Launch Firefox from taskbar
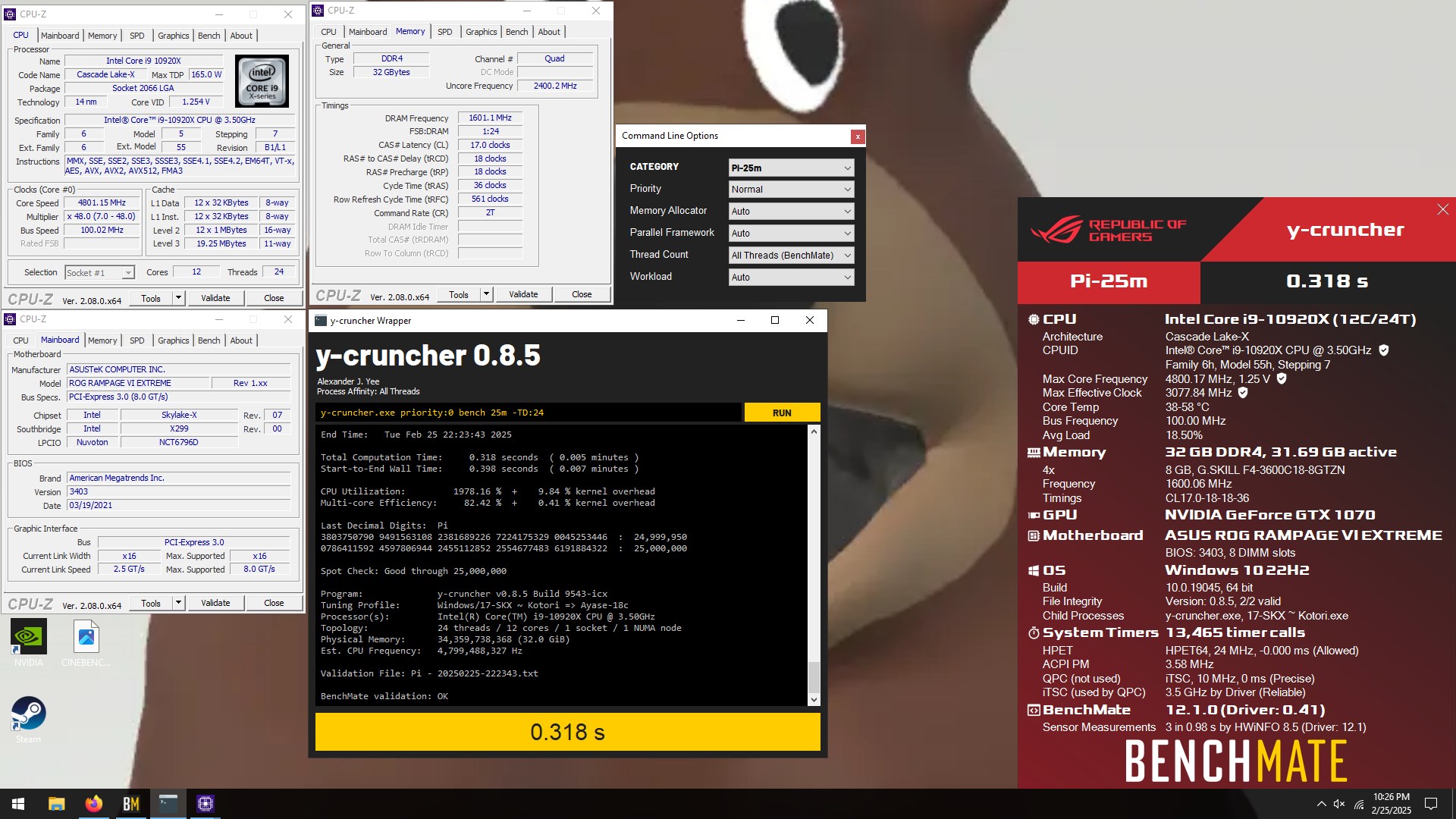Viewport: 1456px width, 819px height. click(93, 804)
